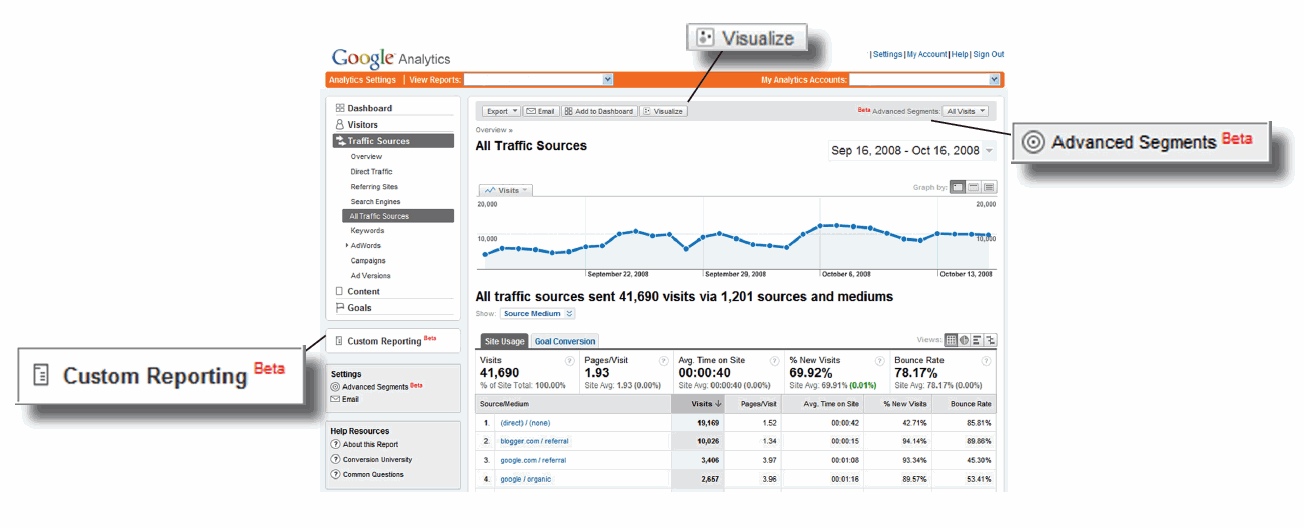Select Direct Traffic in the sidebar
Viewport: 1304px width, 528px height.
tap(371, 172)
